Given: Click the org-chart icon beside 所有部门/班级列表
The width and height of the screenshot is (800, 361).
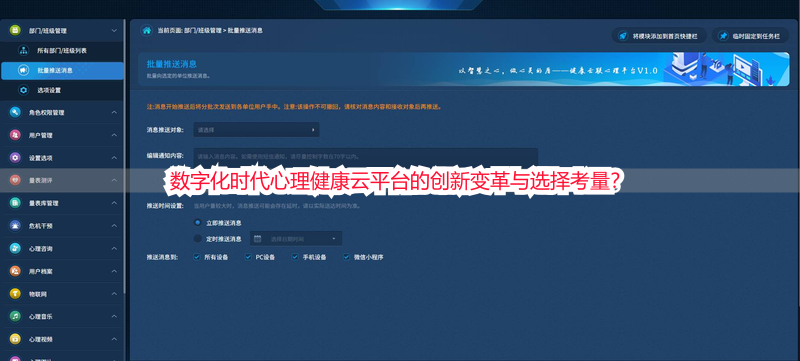Looking at the screenshot, I should coord(23,50).
